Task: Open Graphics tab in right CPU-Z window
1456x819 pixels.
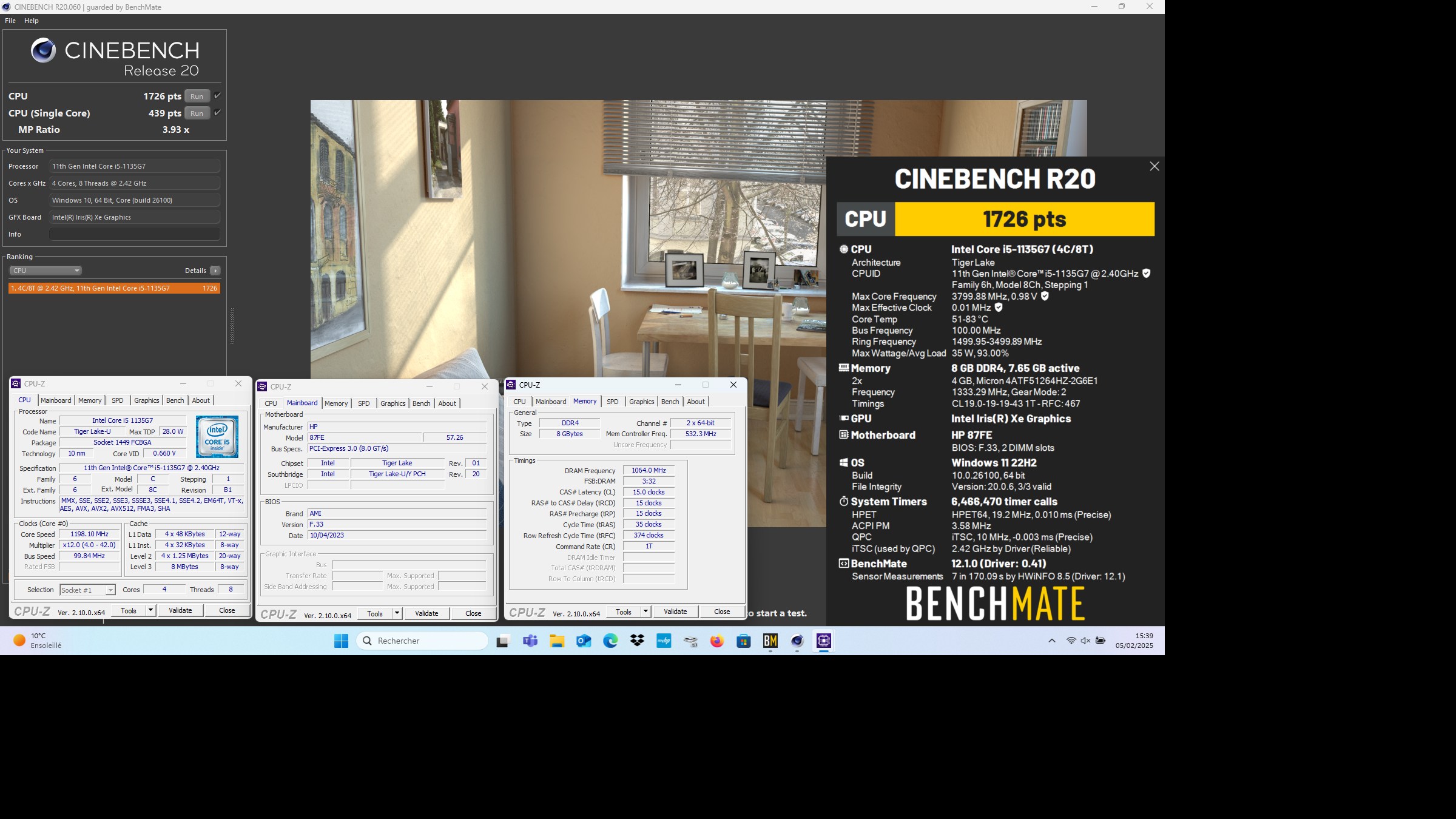Action: 641,402
